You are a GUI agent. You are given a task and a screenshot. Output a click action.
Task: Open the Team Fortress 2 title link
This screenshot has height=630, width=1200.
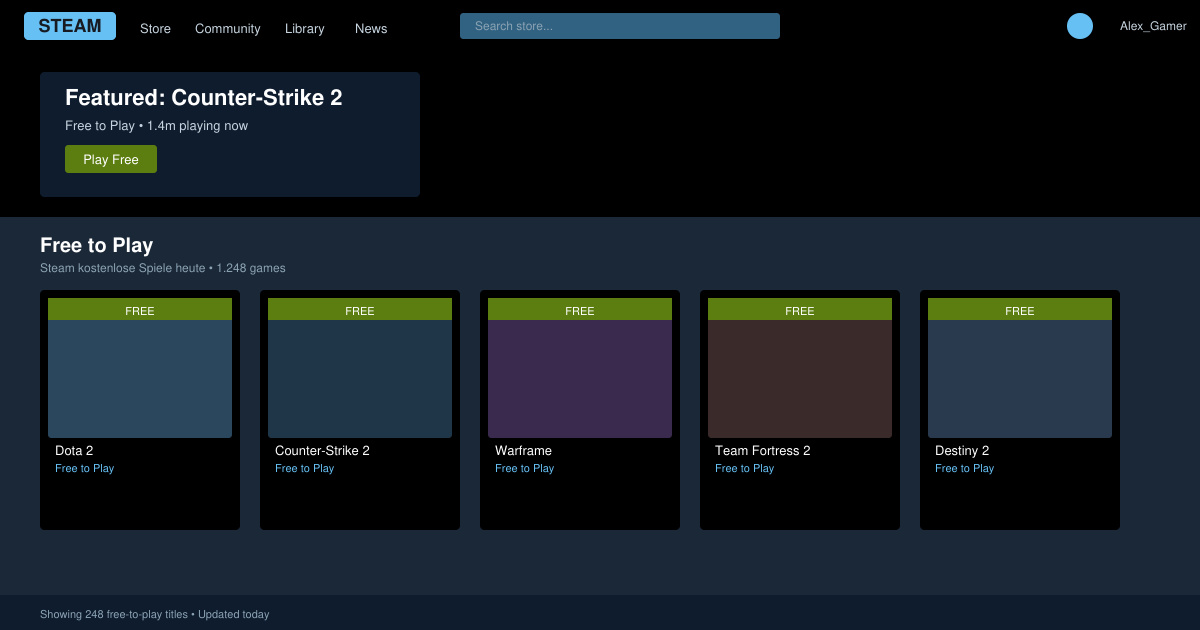[762, 451]
